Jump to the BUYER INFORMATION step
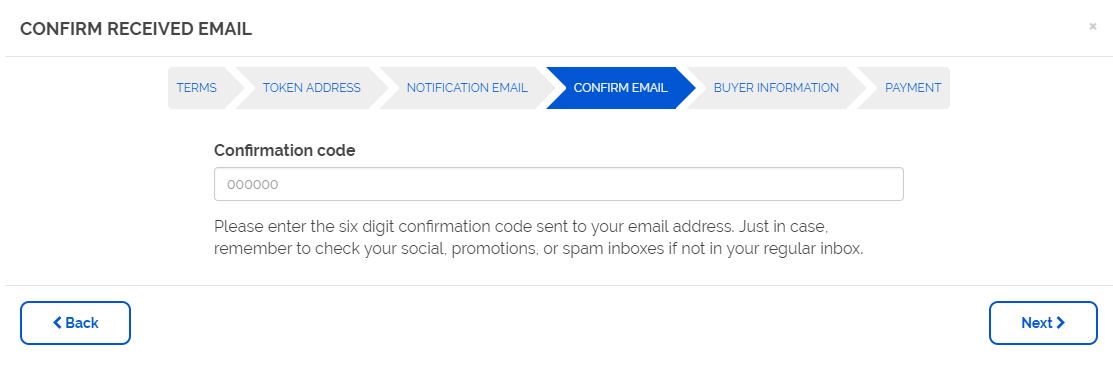 [776, 88]
